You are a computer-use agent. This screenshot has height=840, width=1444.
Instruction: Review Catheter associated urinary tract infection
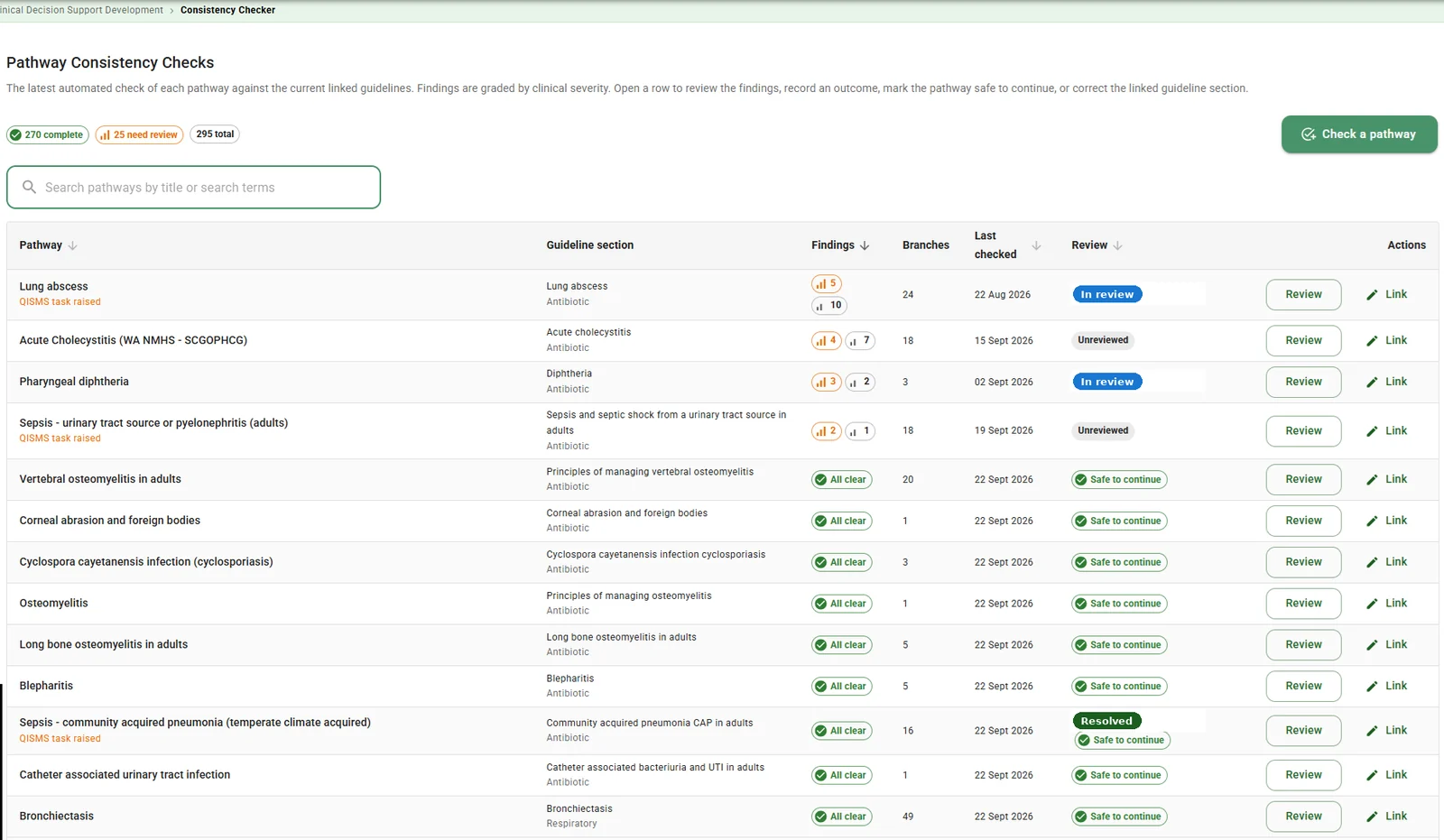point(1303,775)
